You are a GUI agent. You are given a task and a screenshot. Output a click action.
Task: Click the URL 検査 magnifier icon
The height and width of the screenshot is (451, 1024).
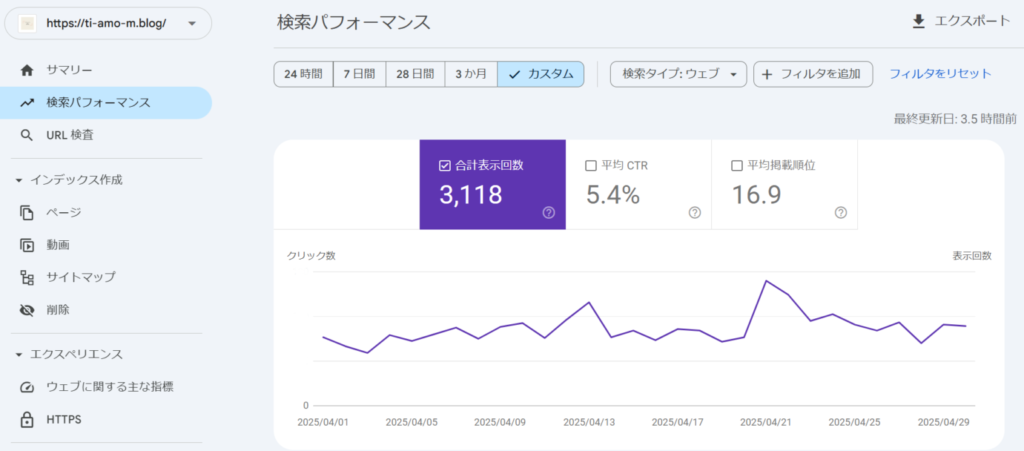pos(27,135)
